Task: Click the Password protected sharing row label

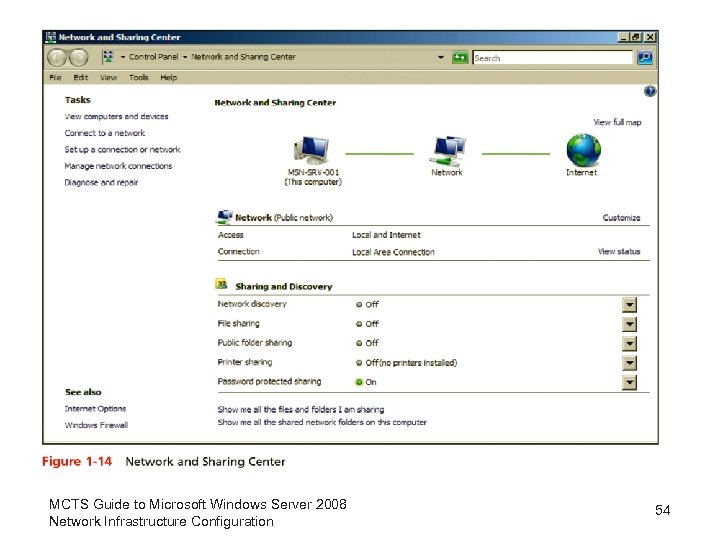Action: click(x=270, y=381)
